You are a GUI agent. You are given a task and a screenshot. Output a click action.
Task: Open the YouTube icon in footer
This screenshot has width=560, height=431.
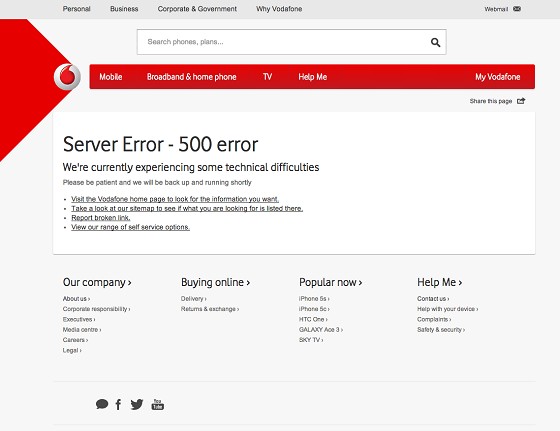click(x=158, y=404)
